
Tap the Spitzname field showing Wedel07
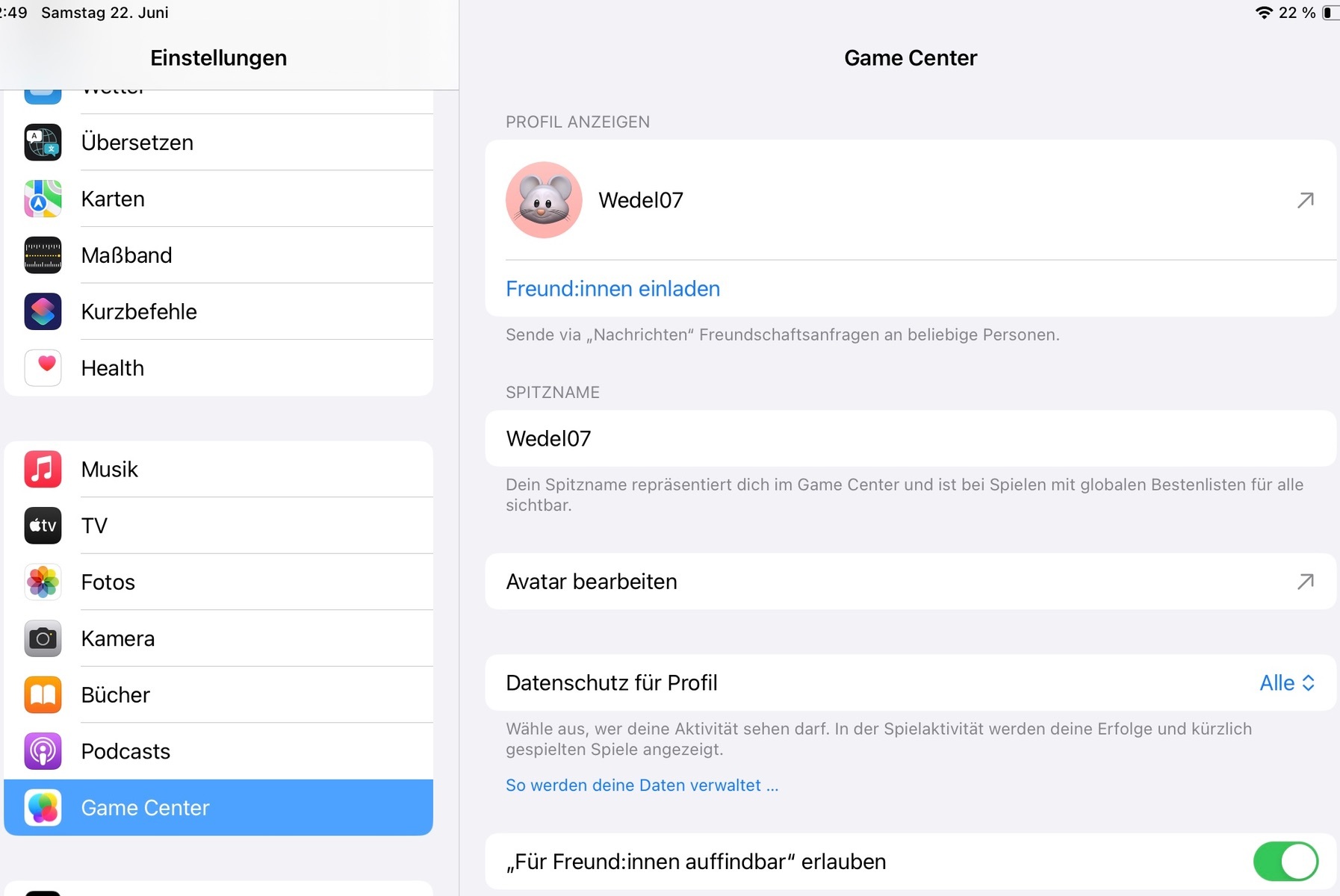pyautogui.click(x=910, y=439)
